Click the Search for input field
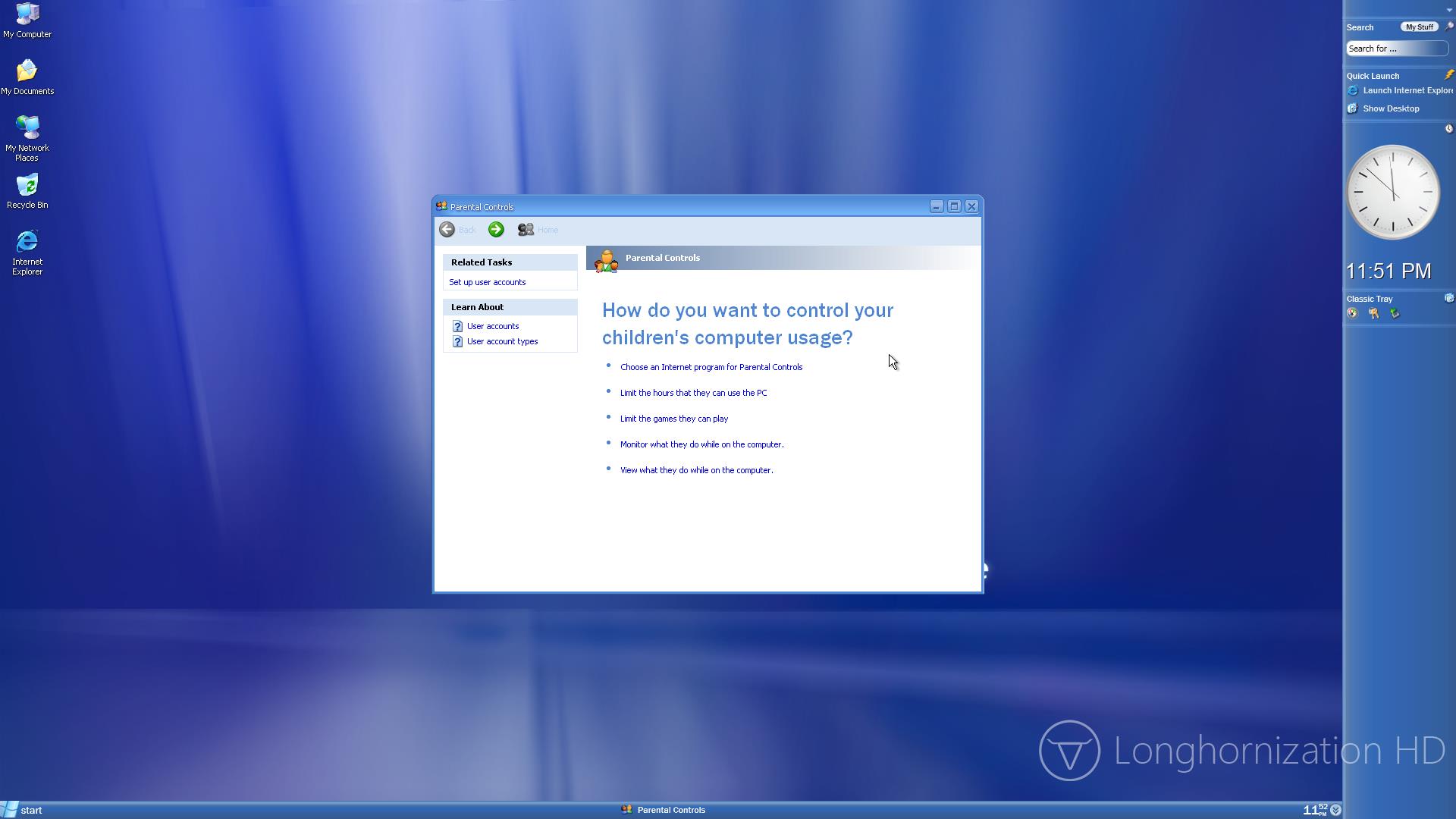This screenshot has width=1456, height=819. pyautogui.click(x=1395, y=49)
